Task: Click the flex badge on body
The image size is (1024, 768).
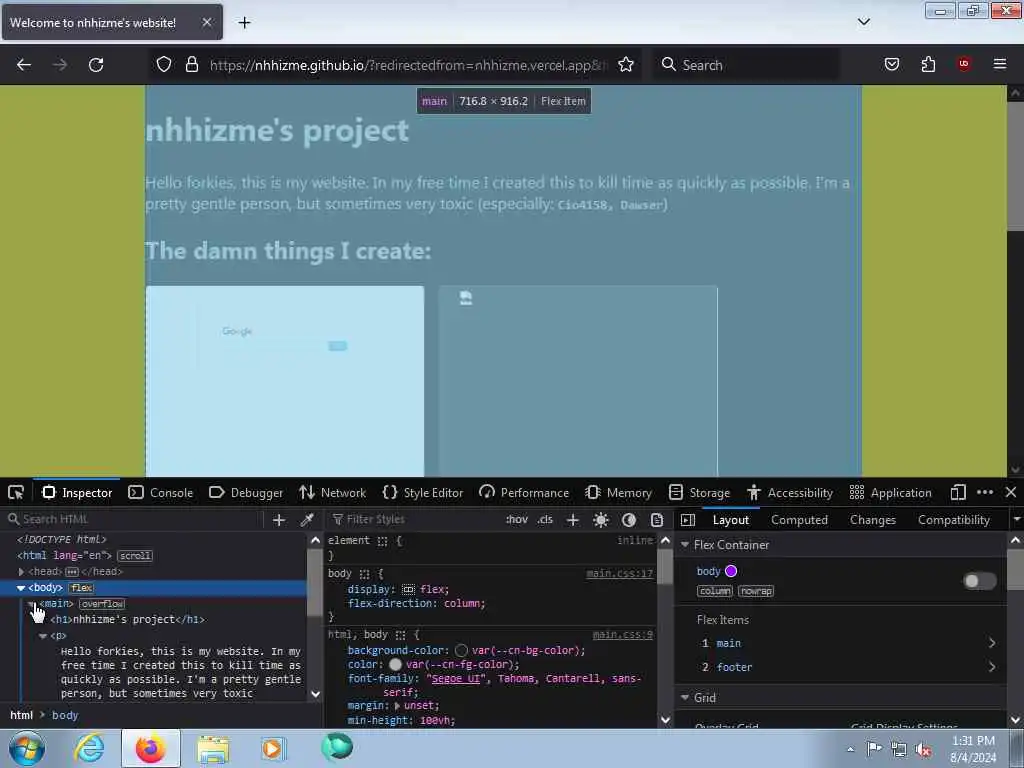Action: click(x=82, y=588)
